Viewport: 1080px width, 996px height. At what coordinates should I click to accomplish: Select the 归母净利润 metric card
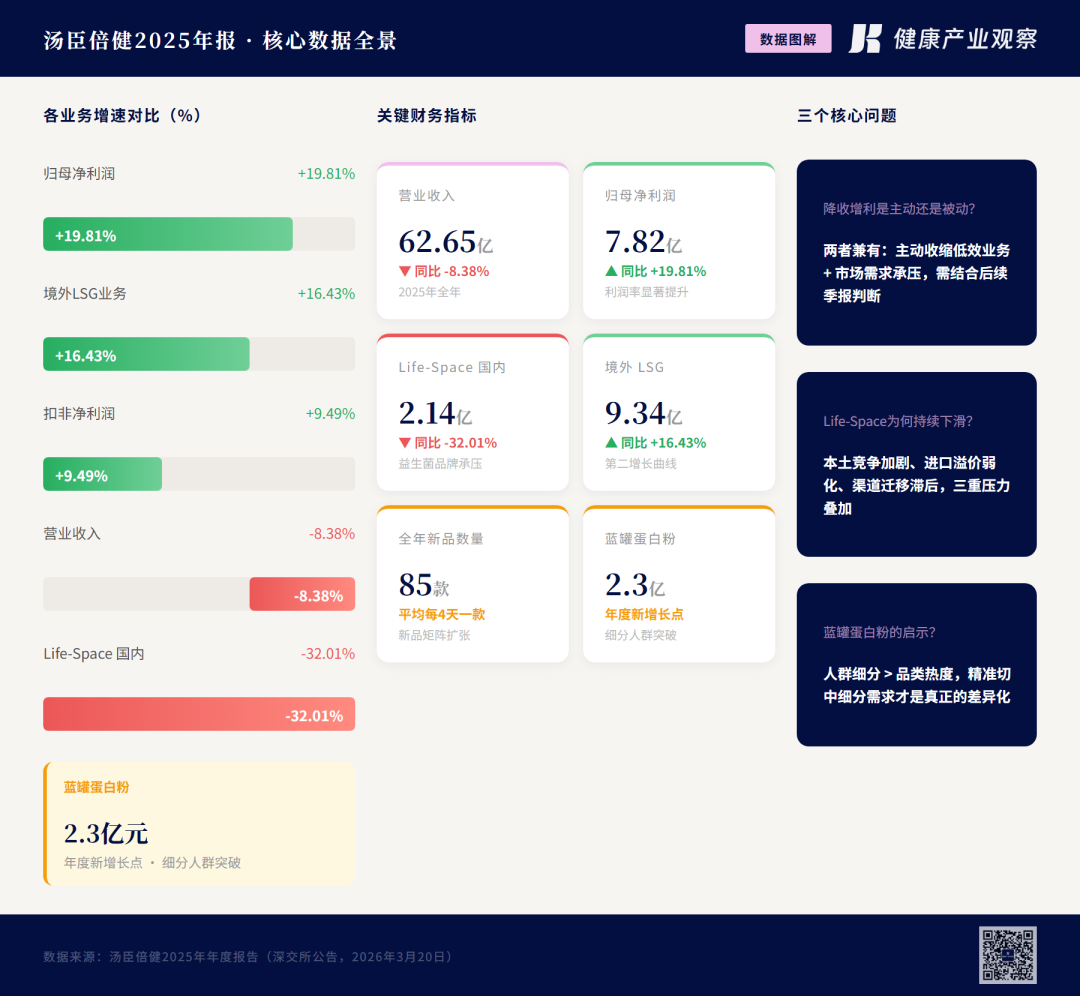[x=679, y=240]
